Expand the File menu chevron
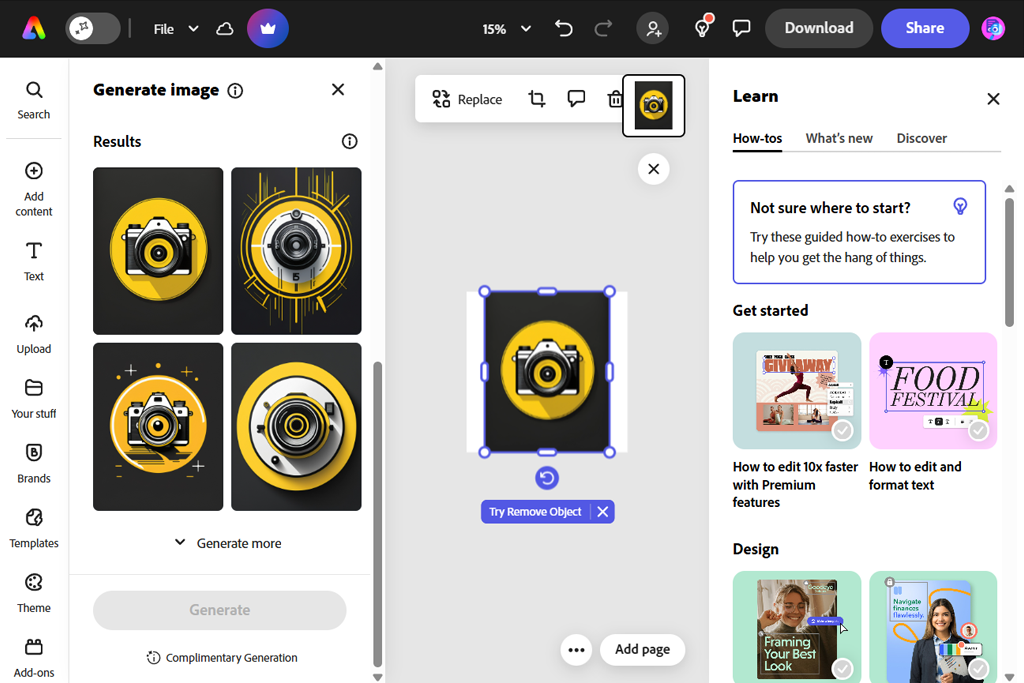This screenshot has height=683, width=1024. [193, 29]
